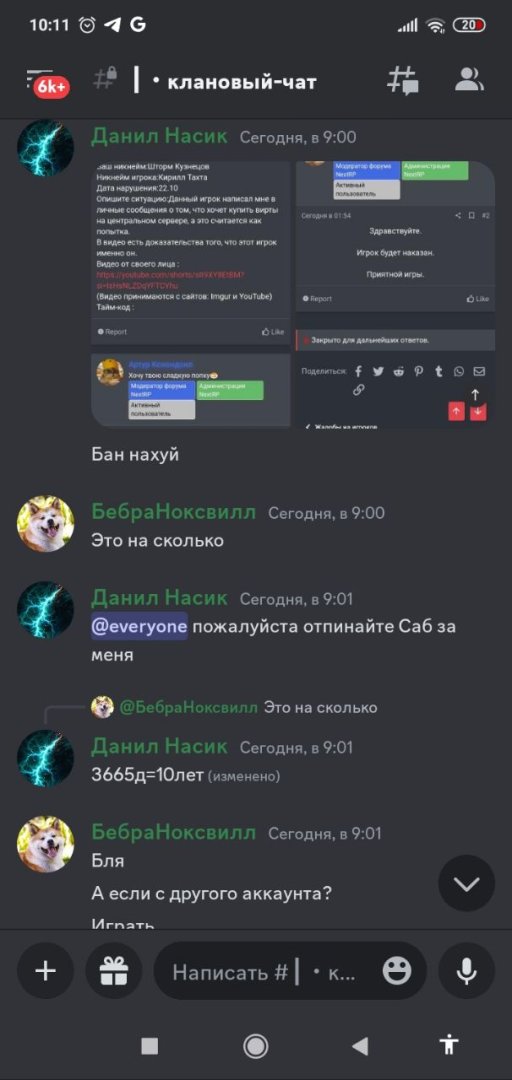Open the gift icon
The height and width of the screenshot is (1080, 512).
click(x=113, y=971)
